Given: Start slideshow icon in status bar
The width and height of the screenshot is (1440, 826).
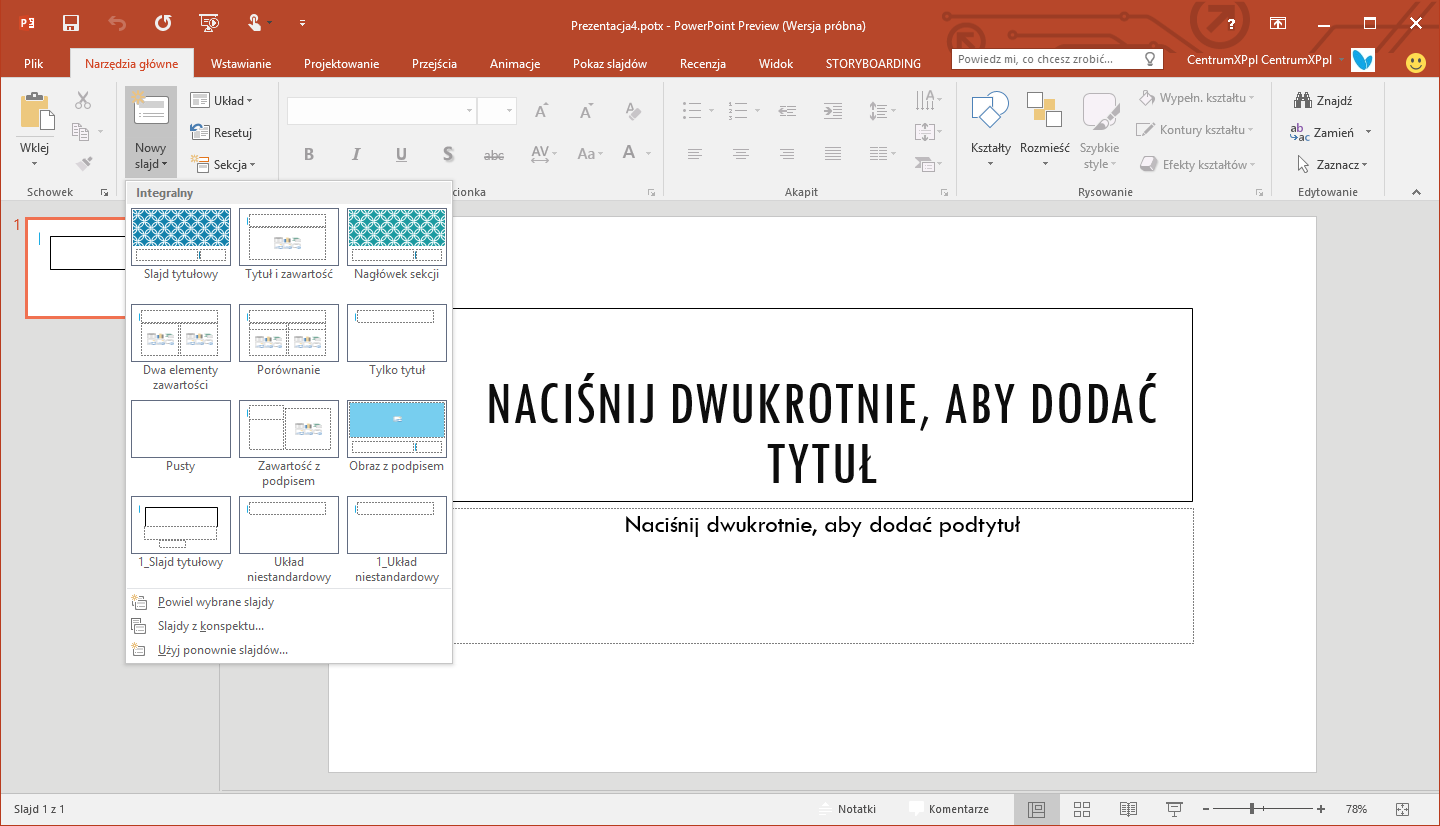Looking at the screenshot, I should (x=1174, y=809).
